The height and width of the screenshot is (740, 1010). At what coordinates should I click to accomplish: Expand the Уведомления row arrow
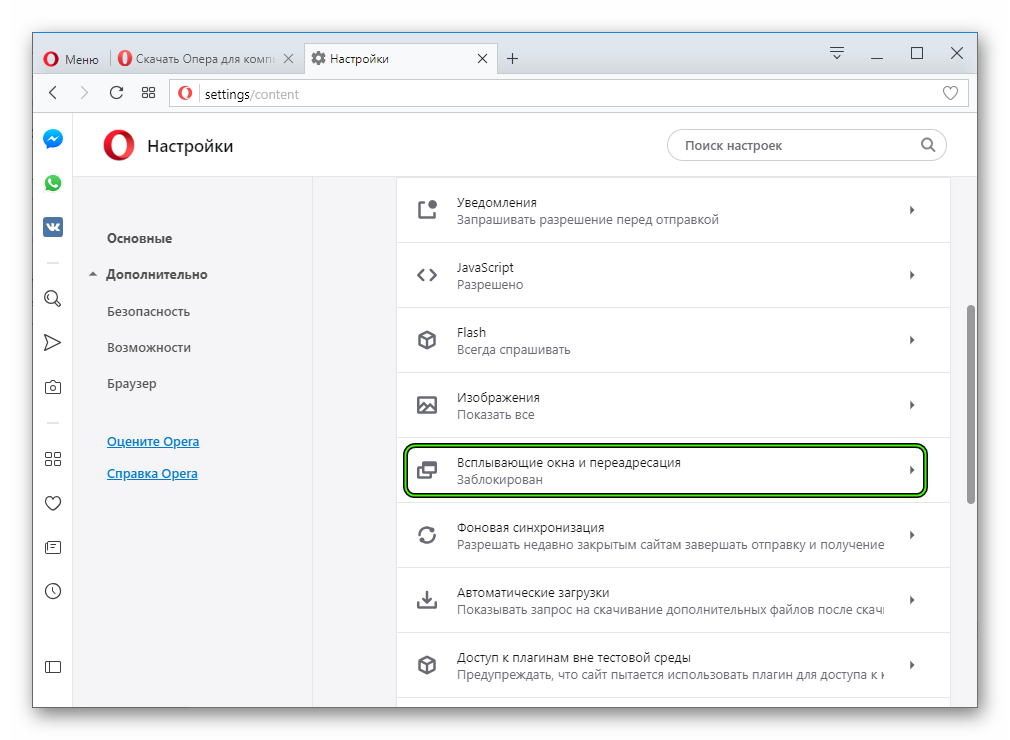[912, 210]
